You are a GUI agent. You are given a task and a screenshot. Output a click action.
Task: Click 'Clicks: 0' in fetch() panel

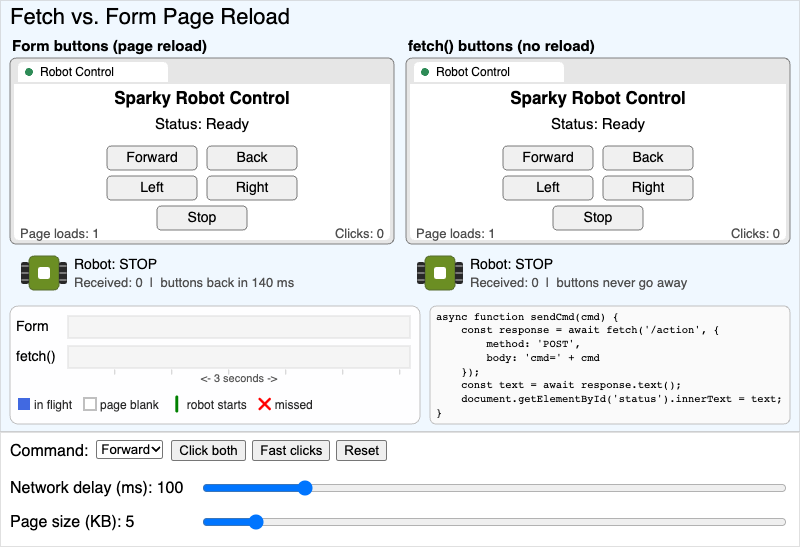(x=755, y=234)
